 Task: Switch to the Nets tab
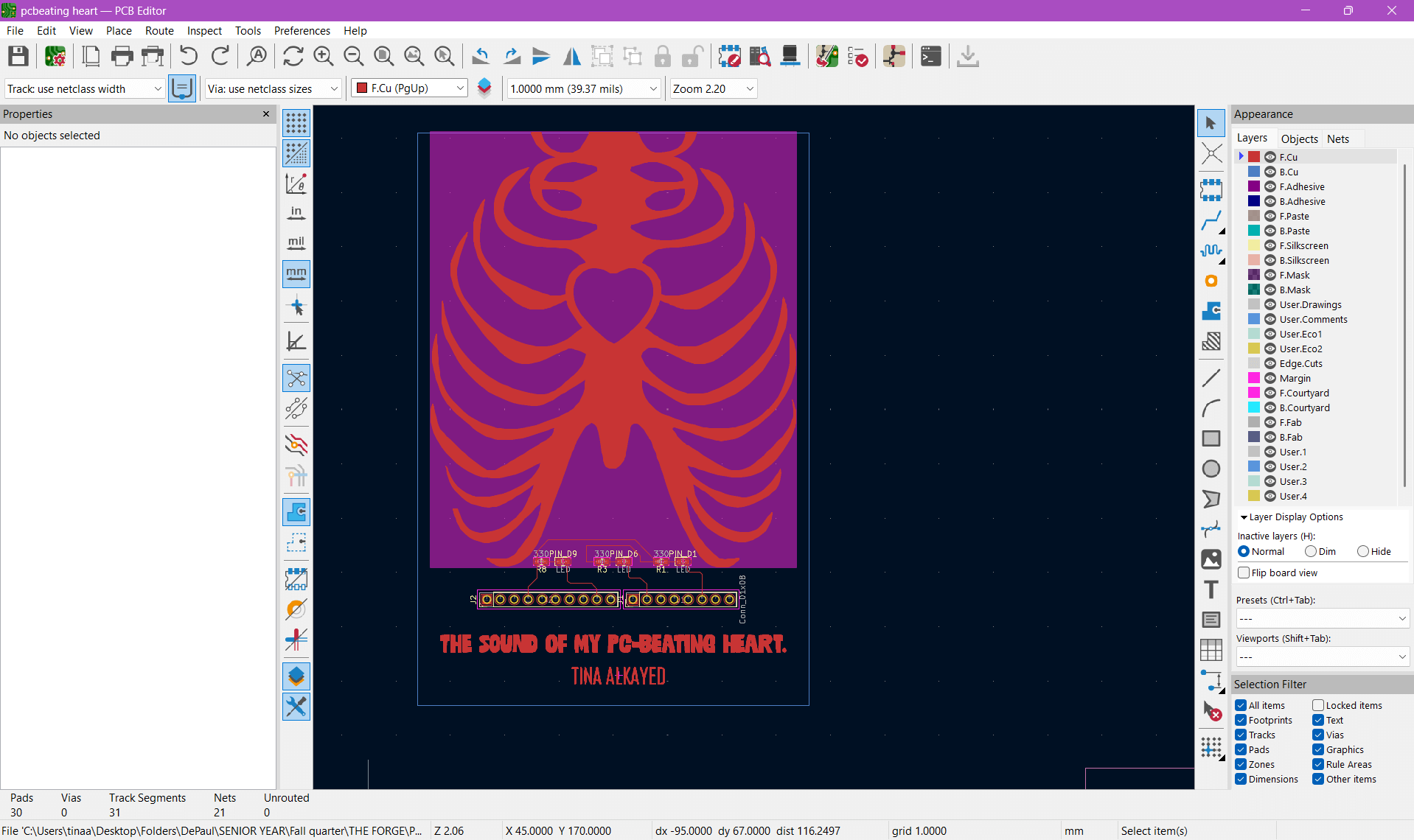pyautogui.click(x=1338, y=139)
